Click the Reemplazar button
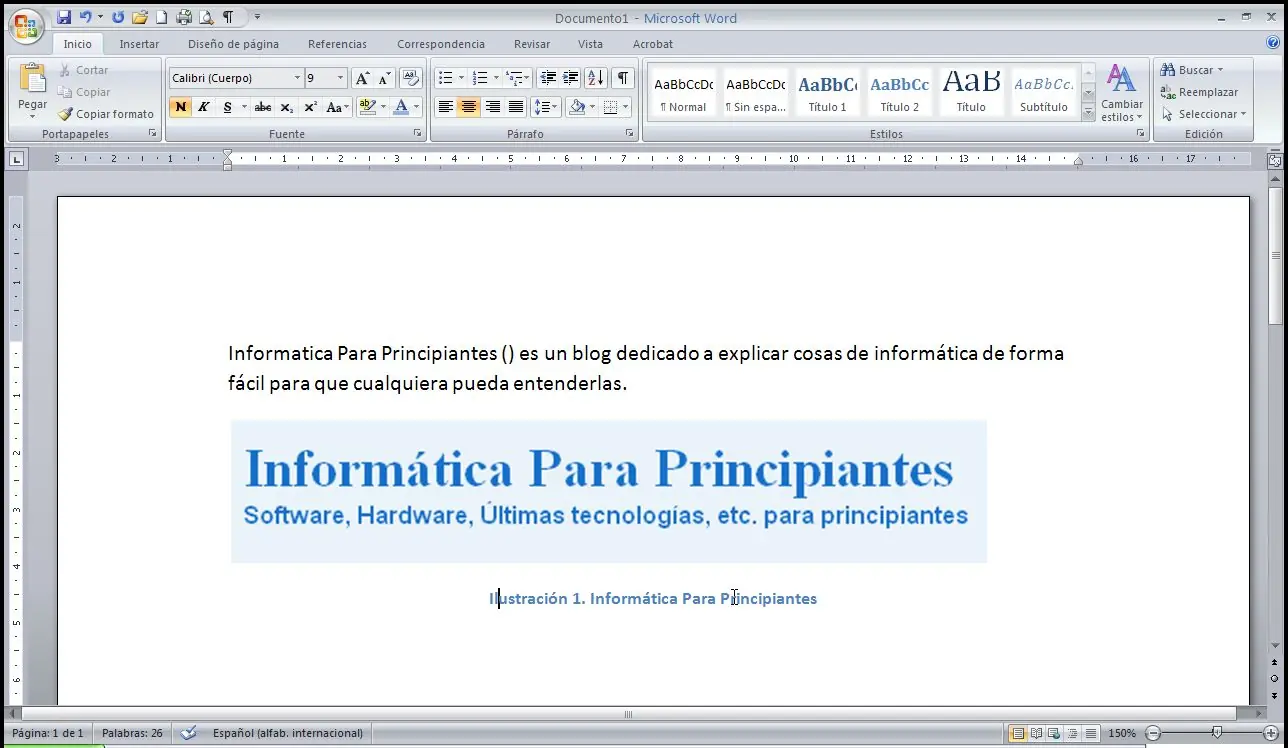The height and width of the screenshot is (748, 1288). [x=1199, y=92]
